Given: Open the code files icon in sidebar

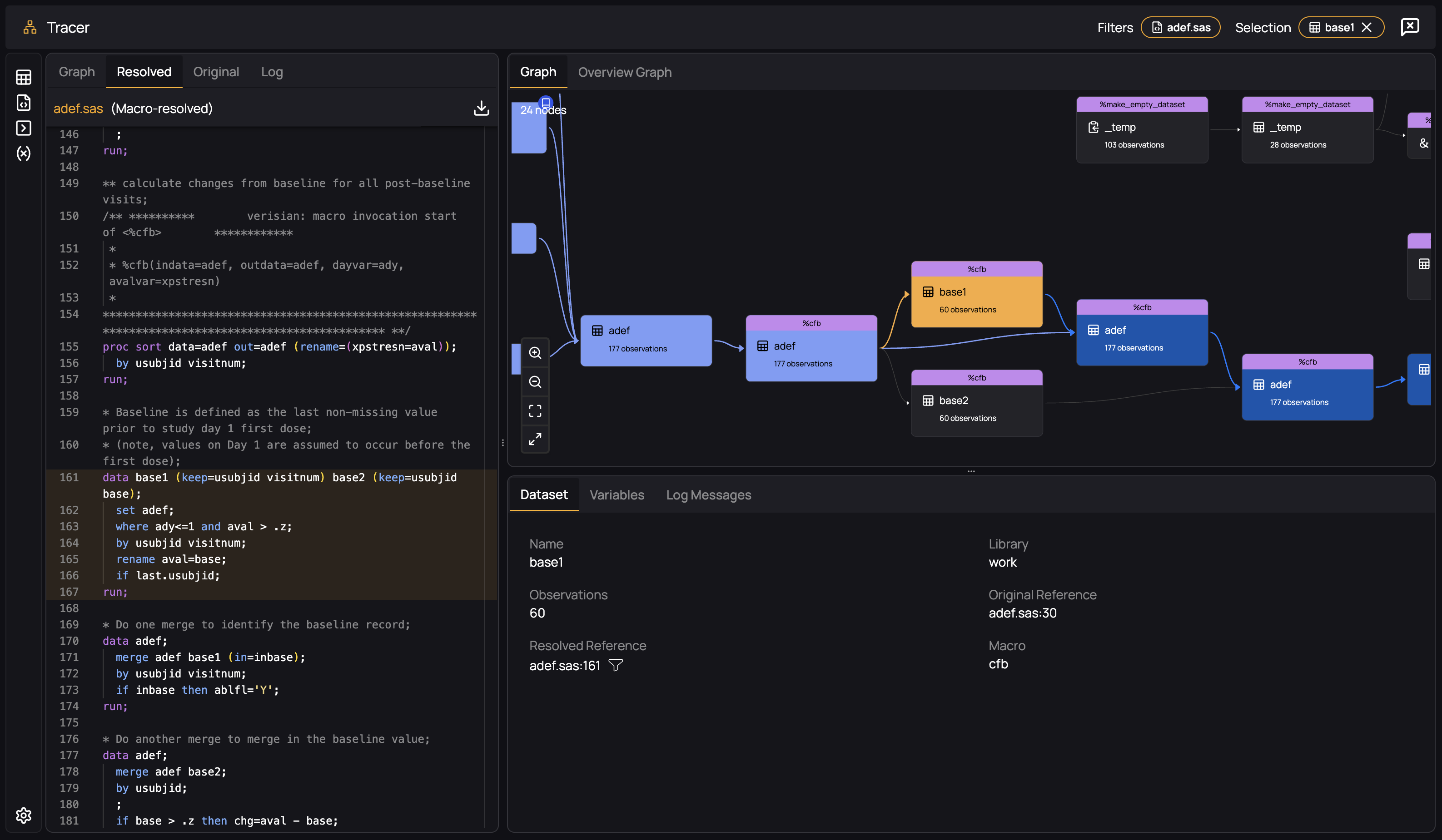Looking at the screenshot, I should pos(24,102).
